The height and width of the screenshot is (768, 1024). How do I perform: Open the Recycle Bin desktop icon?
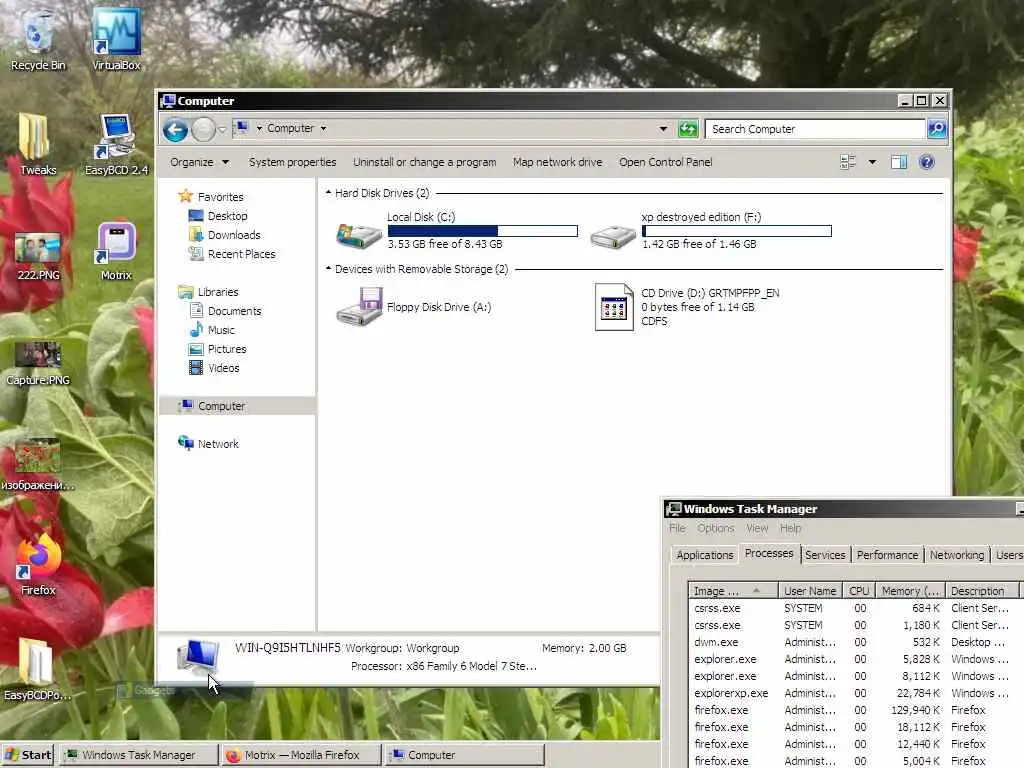tap(38, 39)
